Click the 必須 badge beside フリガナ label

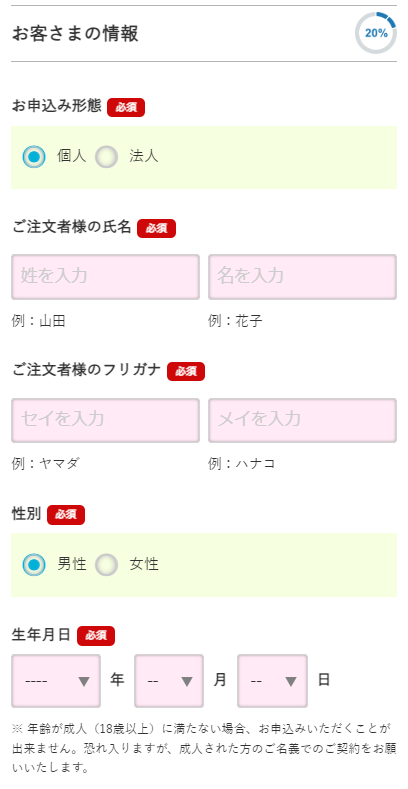[x=186, y=371]
